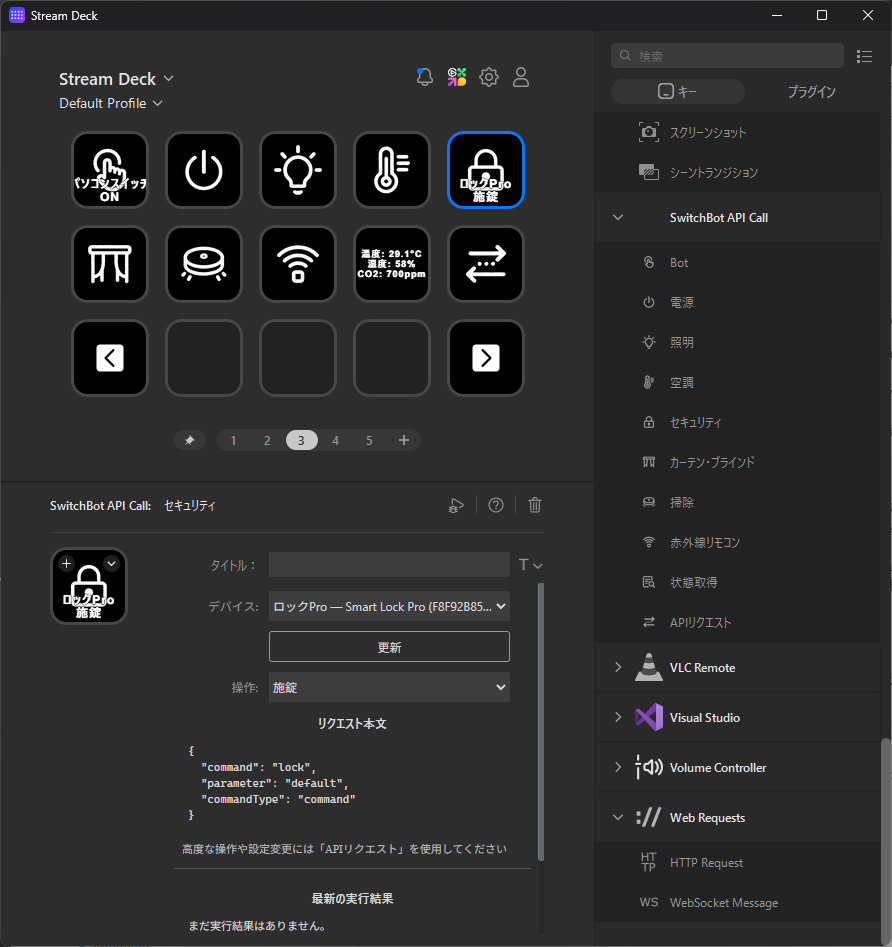This screenshot has height=947, width=892.
Task: Open Stream Deck device dropdown
Action: pos(117,79)
